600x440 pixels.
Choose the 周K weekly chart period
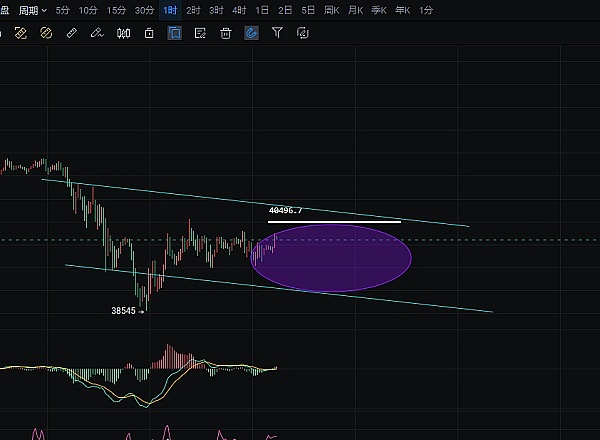(x=331, y=10)
